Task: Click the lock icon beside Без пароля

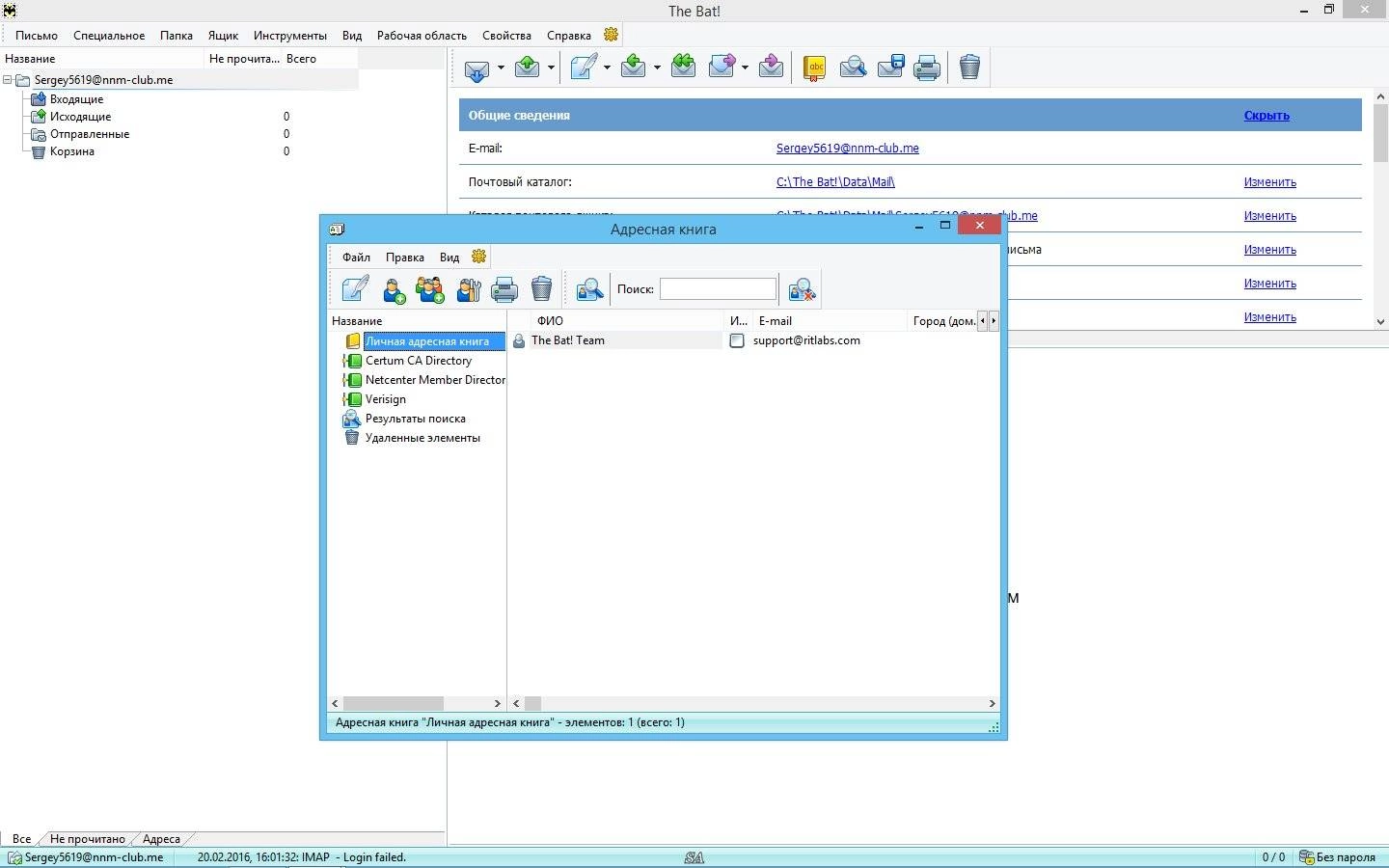Action: pos(1306,857)
